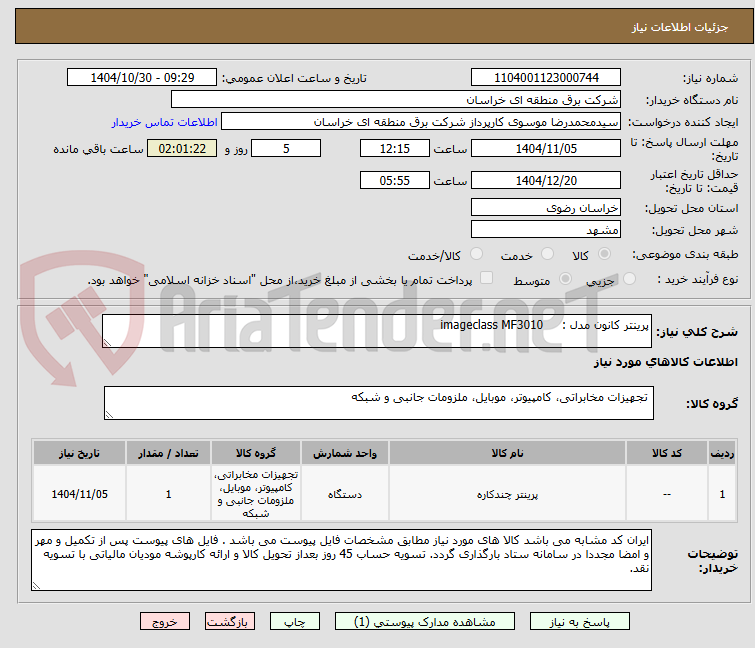Image resolution: width=755 pixels, height=648 pixels.
Task: Click the general description textarea with imageclass MF3010
Action: point(377,331)
